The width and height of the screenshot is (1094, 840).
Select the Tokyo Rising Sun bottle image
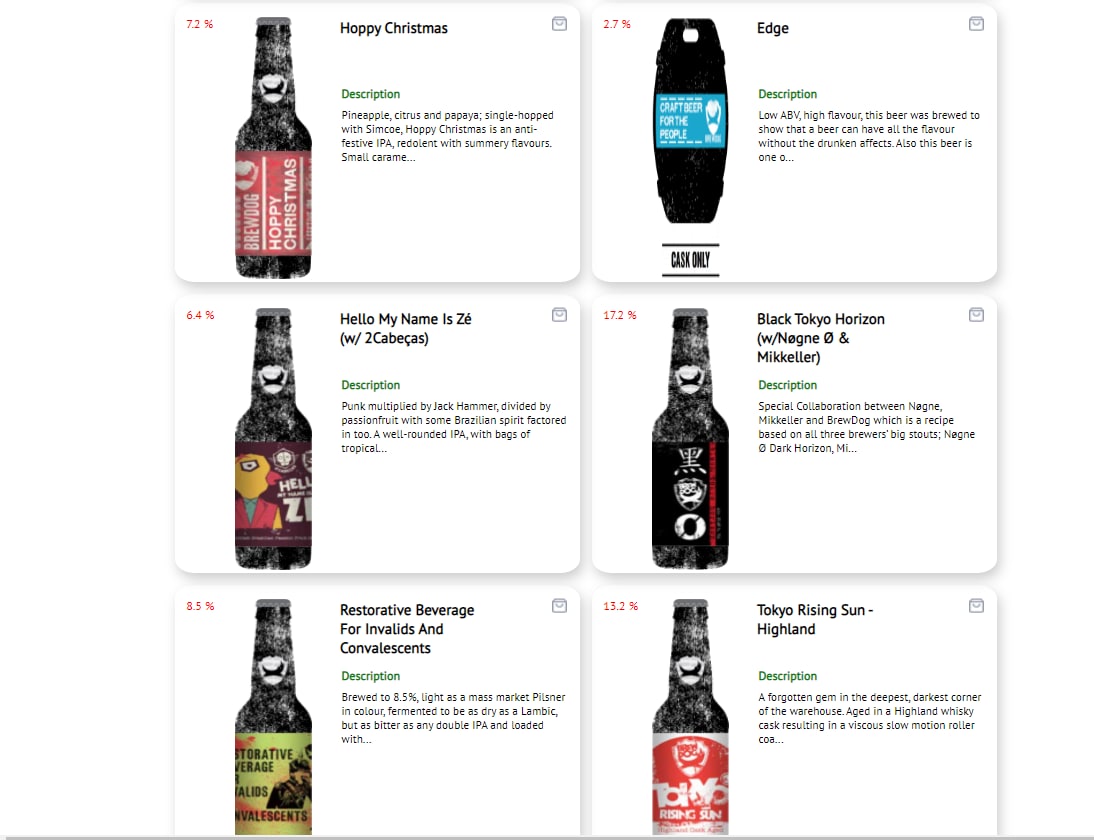(691, 717)
